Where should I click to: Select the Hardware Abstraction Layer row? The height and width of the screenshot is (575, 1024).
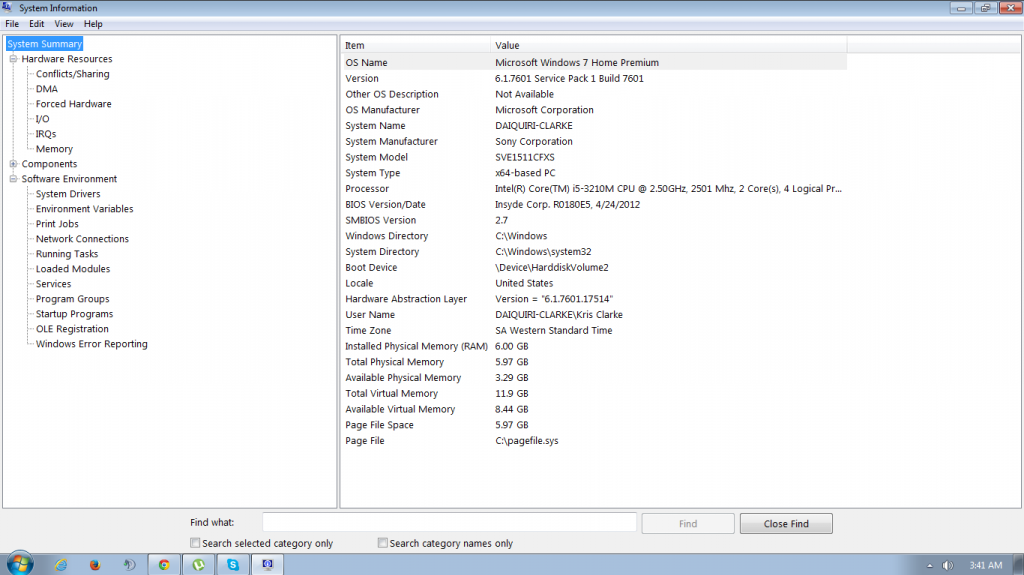pyautogui.click(x=595, y=299)
